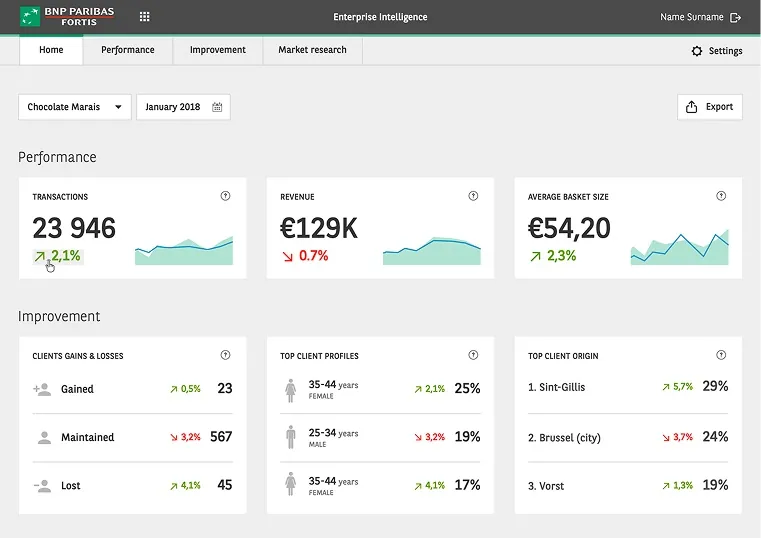Click info icon on Clients Gains & Losses card
This screenshot has height=538, width=761.
pyautogui.click(x=225, y=355)
